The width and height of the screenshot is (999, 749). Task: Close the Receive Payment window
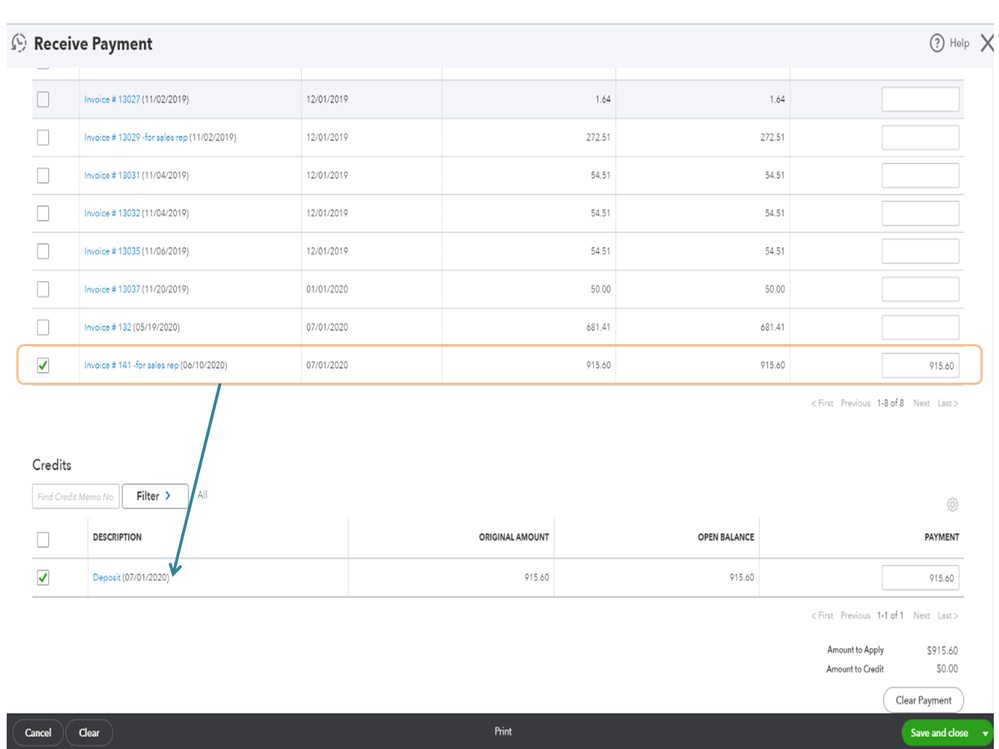pos(987,43)
